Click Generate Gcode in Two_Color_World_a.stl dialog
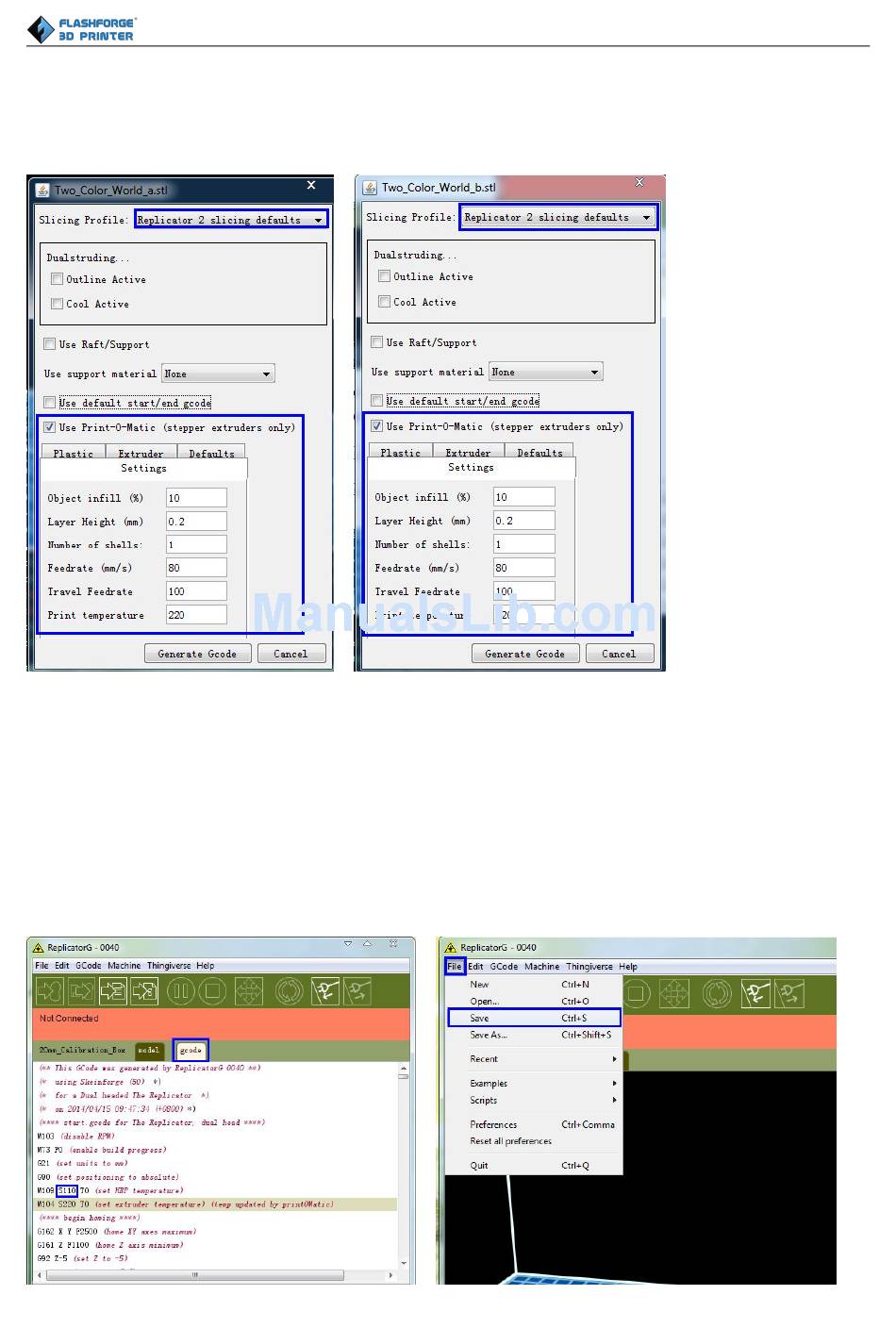896x1328 pixels. [197, 654]
